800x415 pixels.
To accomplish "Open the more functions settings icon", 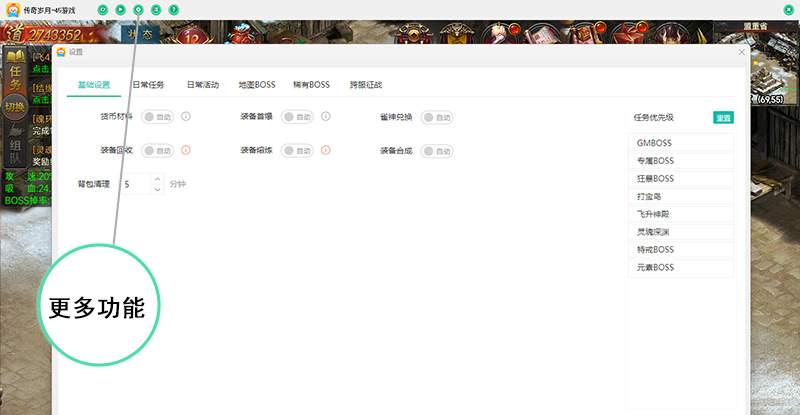I will (x=138, y=9).
